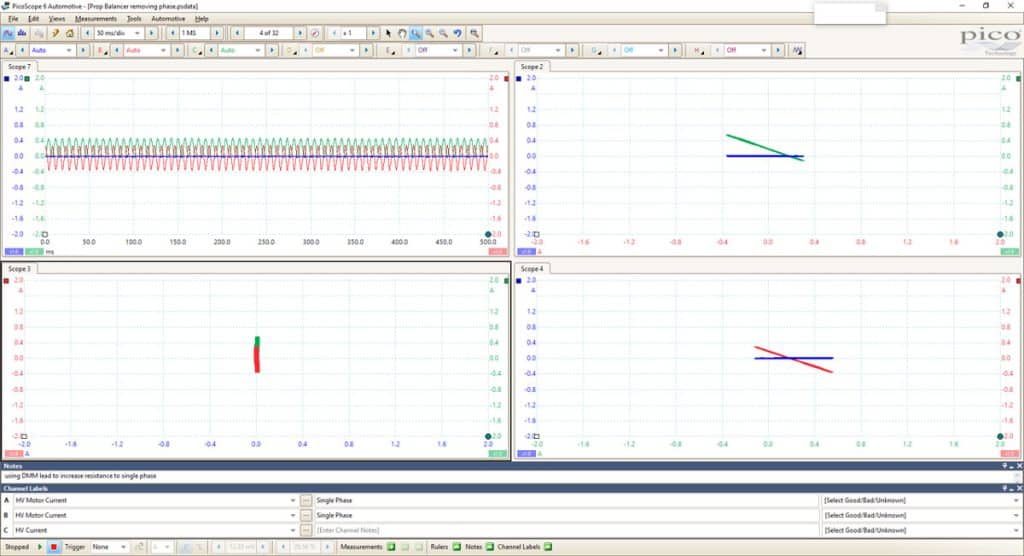Select the arrow selection tool

tap(388, 33)
